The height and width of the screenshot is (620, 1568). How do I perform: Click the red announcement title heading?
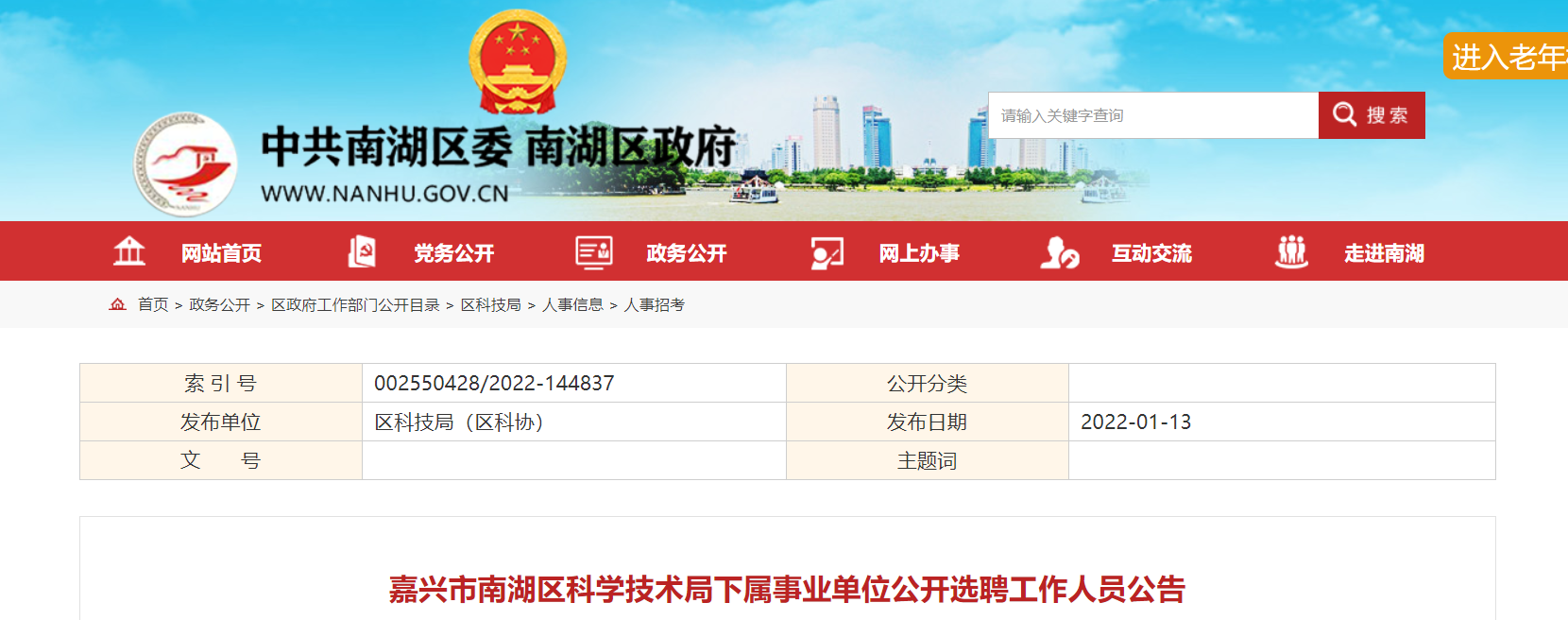(x=787, y=590)
